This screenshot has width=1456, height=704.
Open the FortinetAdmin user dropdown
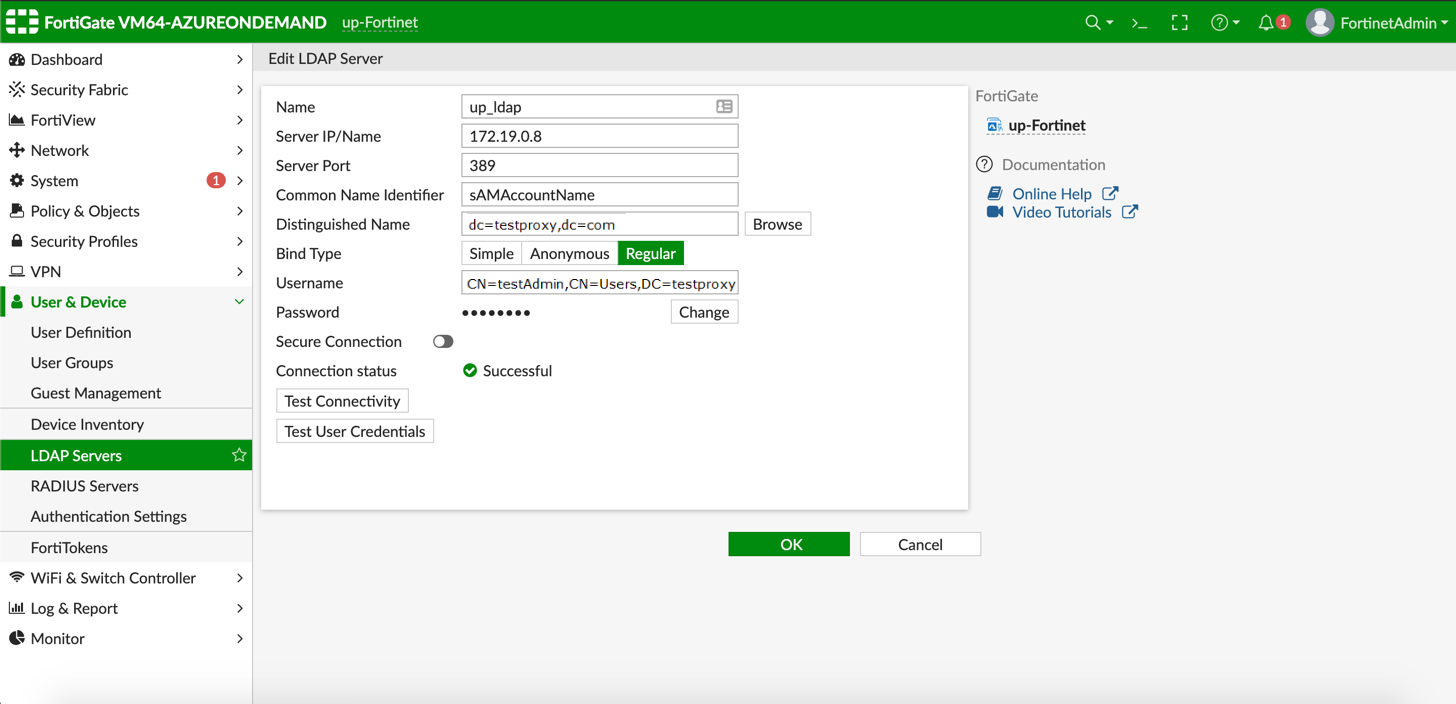click(1378, 22)
